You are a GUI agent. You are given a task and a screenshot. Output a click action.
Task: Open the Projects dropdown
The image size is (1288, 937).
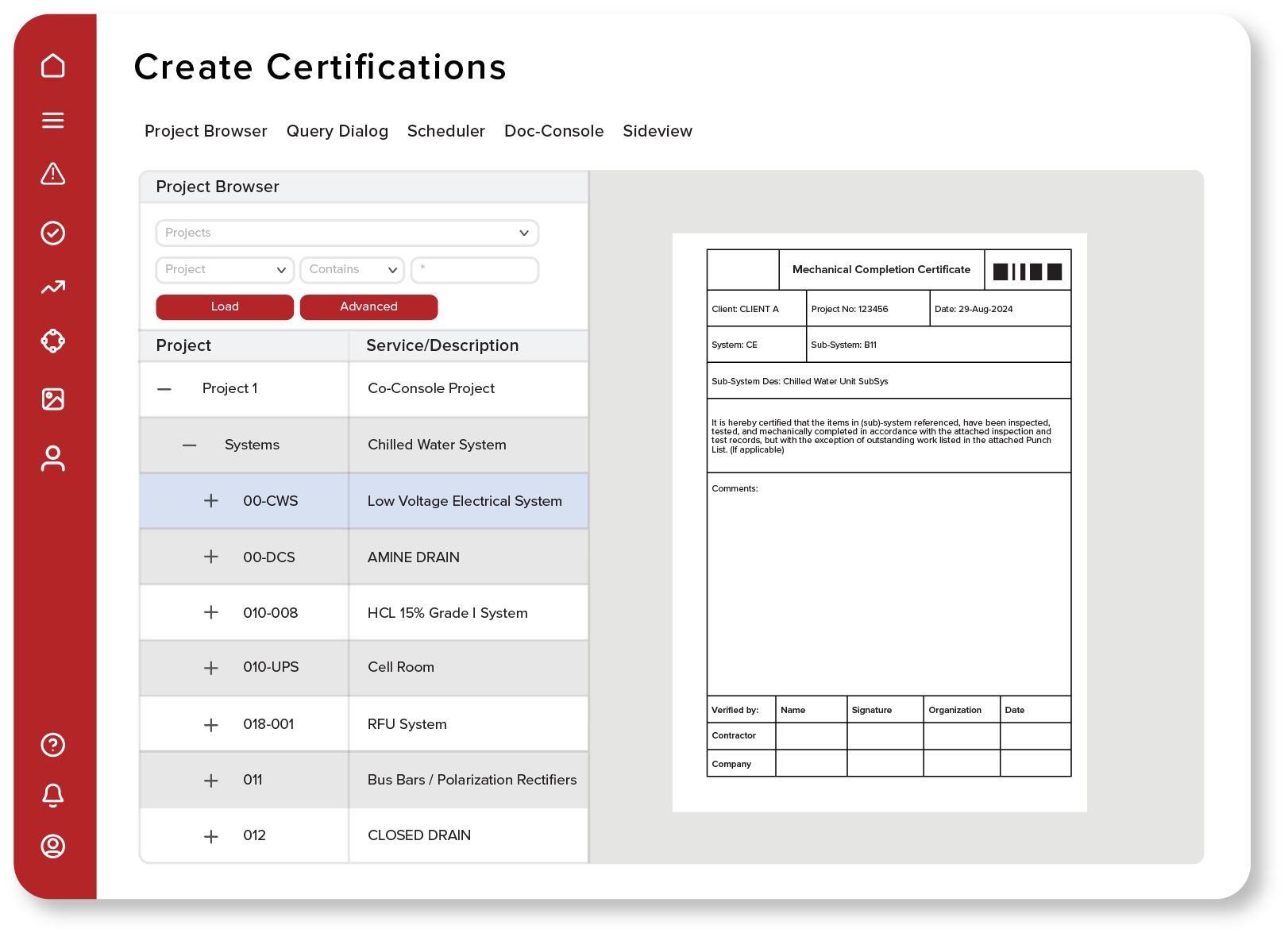pos(347,233)
